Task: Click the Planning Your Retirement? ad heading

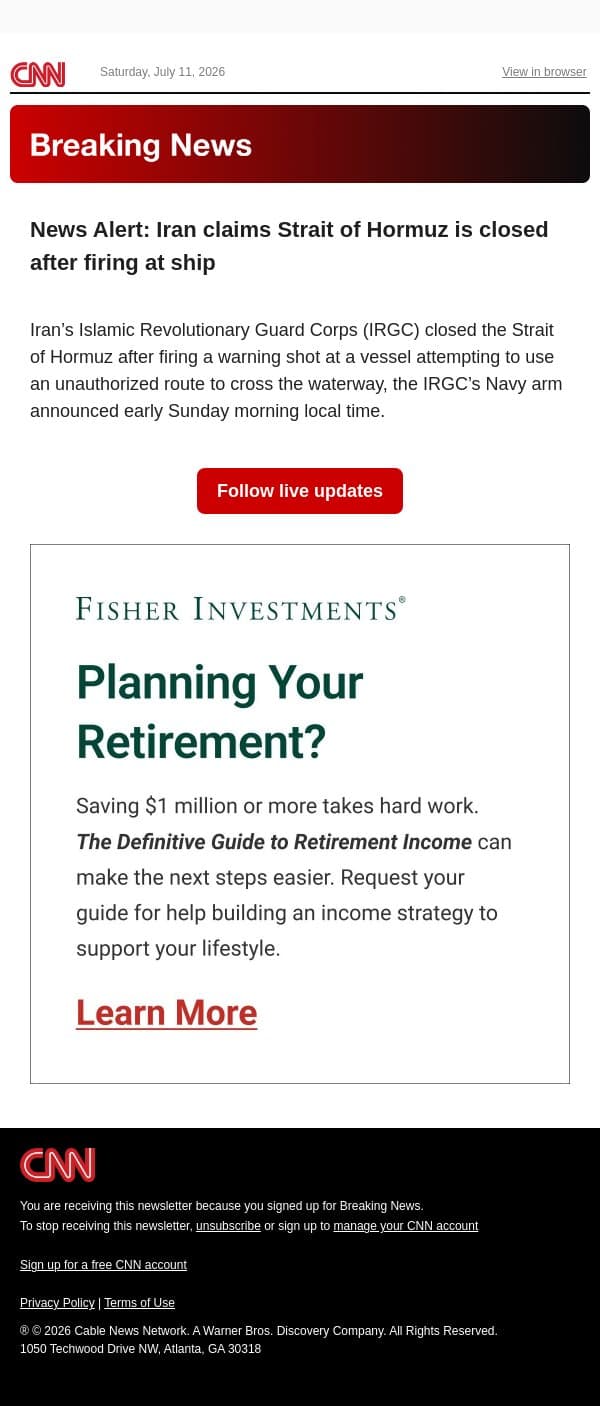Action: (x=220, y=712)
